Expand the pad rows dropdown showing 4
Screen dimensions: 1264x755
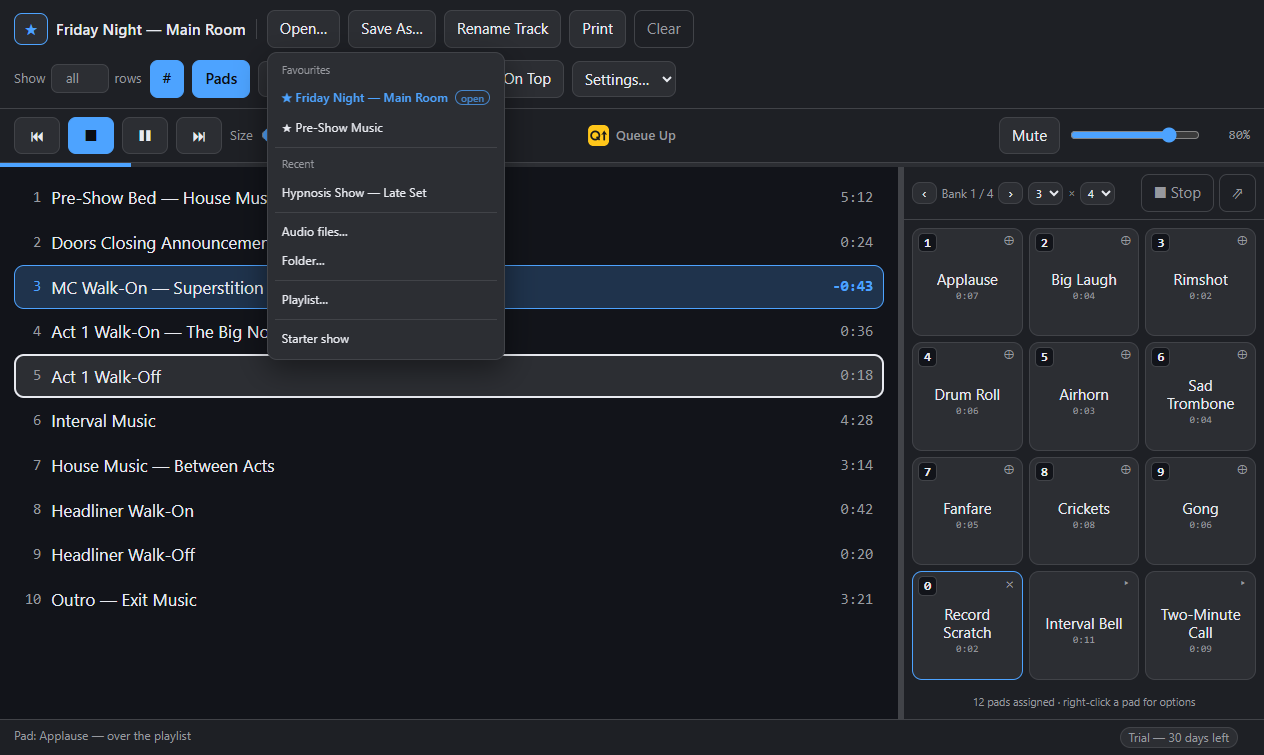coord(1097,193)
